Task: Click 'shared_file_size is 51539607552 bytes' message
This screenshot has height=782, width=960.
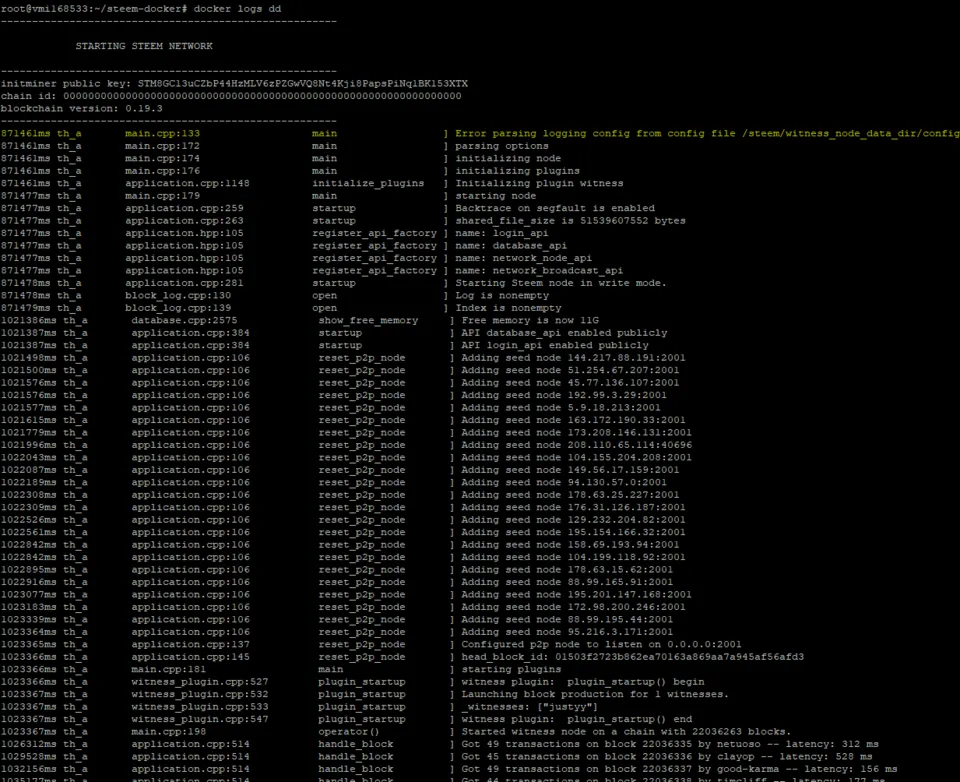Action: tap(570, 220)
